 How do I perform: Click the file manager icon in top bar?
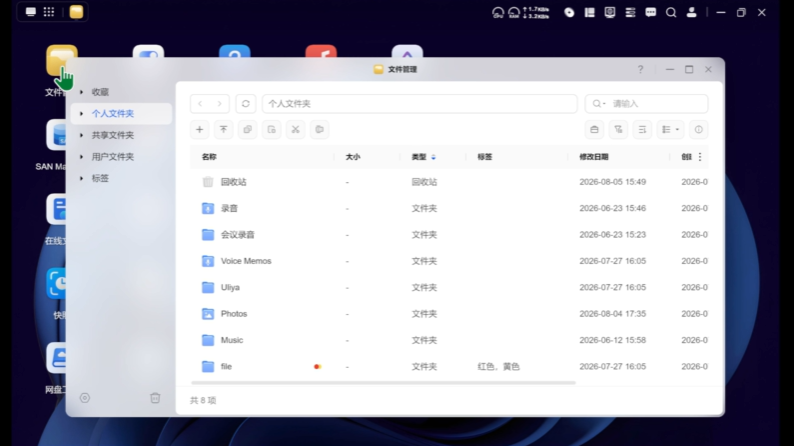click(x=76, y=12)
